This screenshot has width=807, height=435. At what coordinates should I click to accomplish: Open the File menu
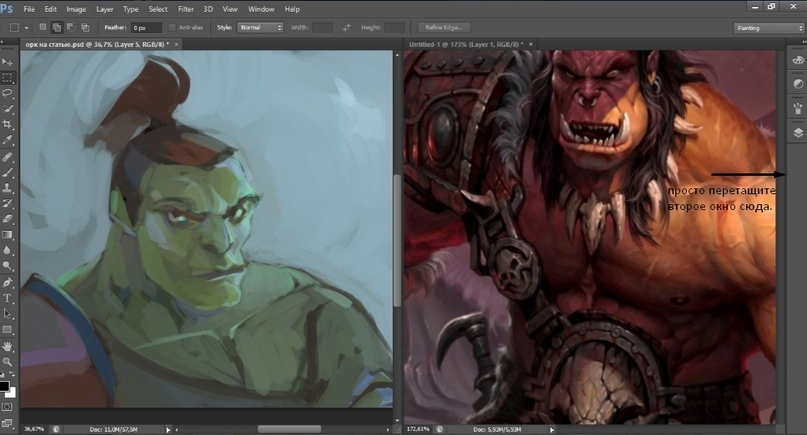click(x=29, y=9)
